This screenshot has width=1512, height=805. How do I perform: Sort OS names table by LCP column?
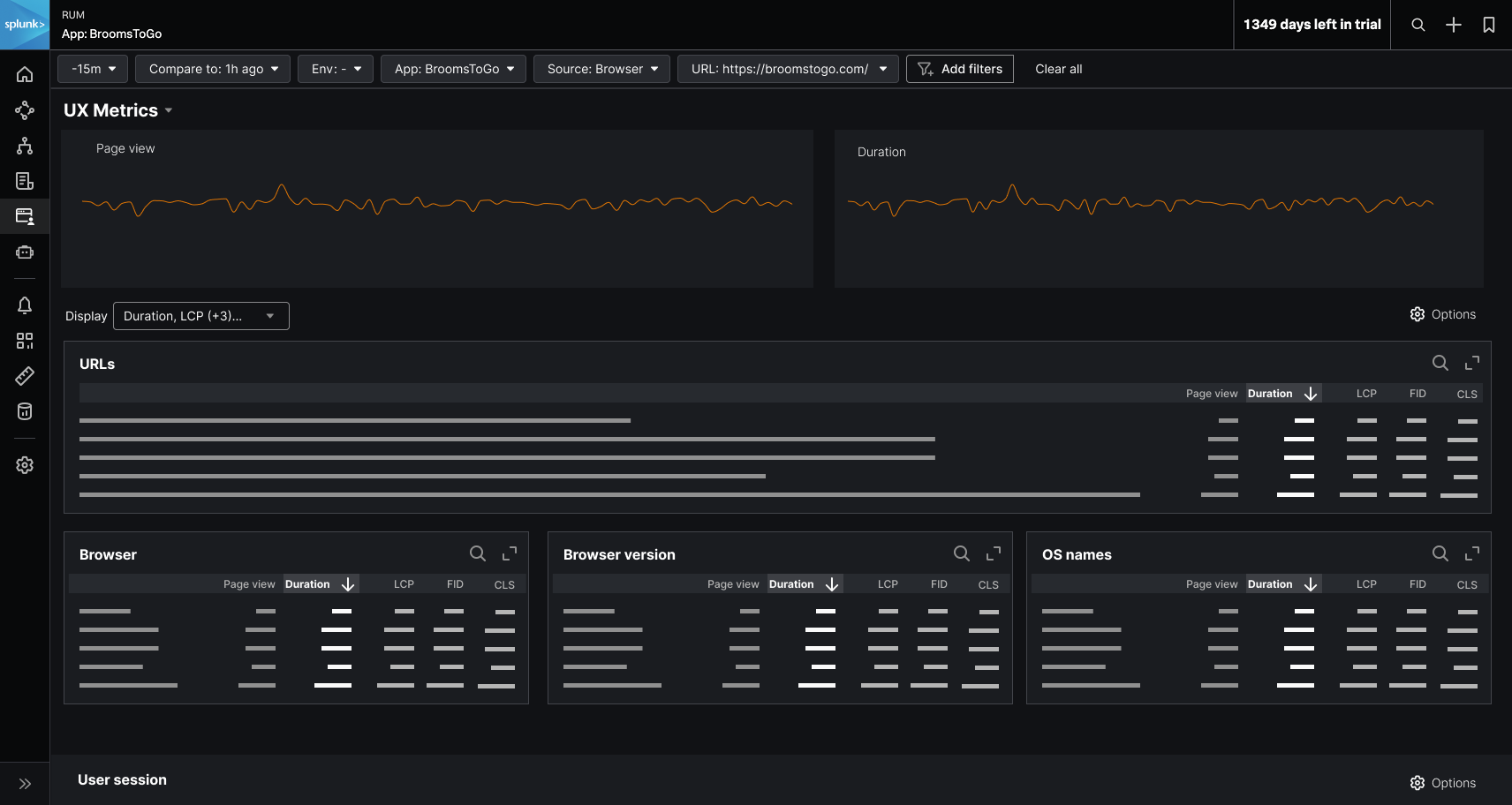[1366, 584]
